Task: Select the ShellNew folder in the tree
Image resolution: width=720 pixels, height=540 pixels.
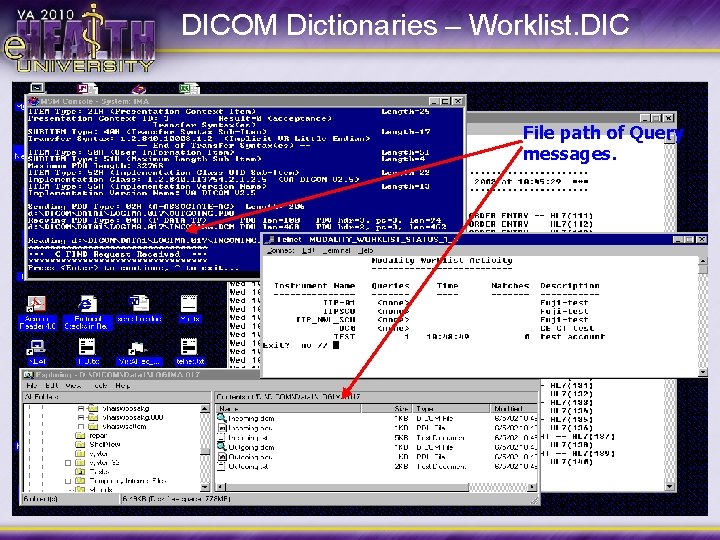Action: pyautogui.click(x=98, y=444)
